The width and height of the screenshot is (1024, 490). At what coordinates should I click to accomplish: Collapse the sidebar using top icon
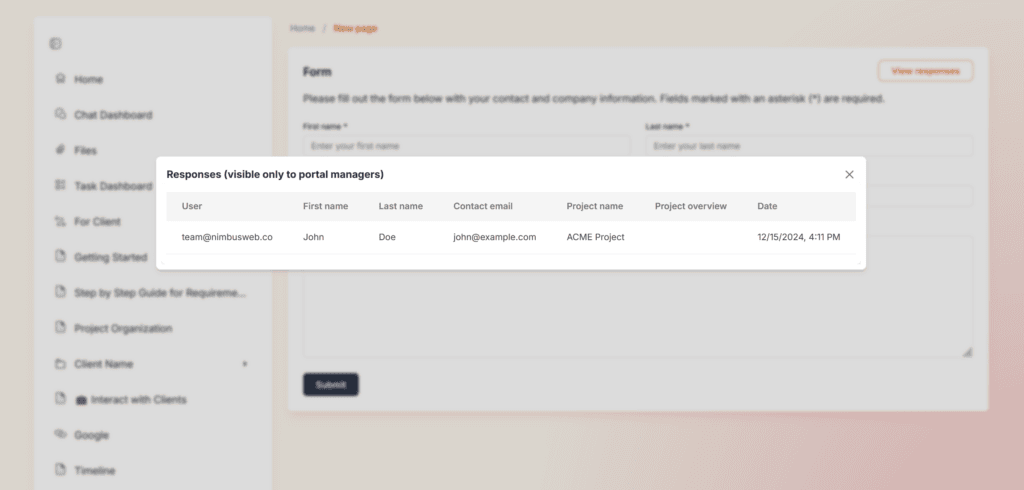56,44
